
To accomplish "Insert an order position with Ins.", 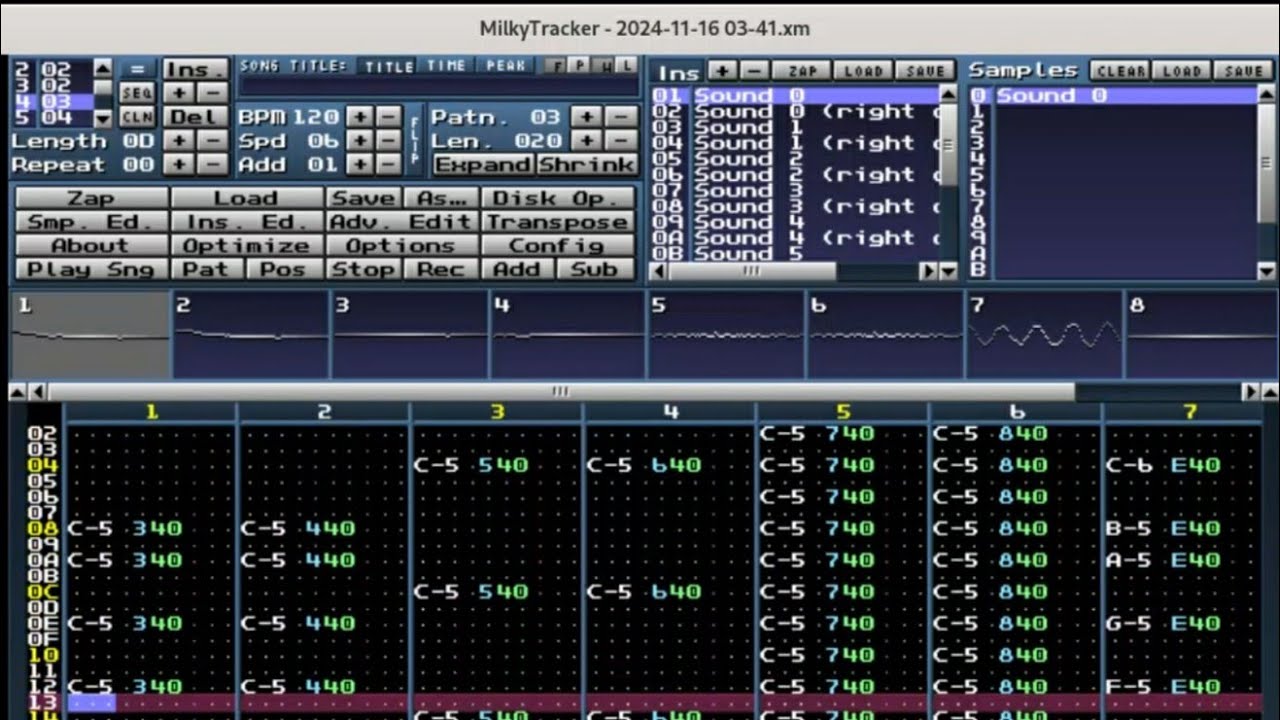I will [x=195, y=69].
